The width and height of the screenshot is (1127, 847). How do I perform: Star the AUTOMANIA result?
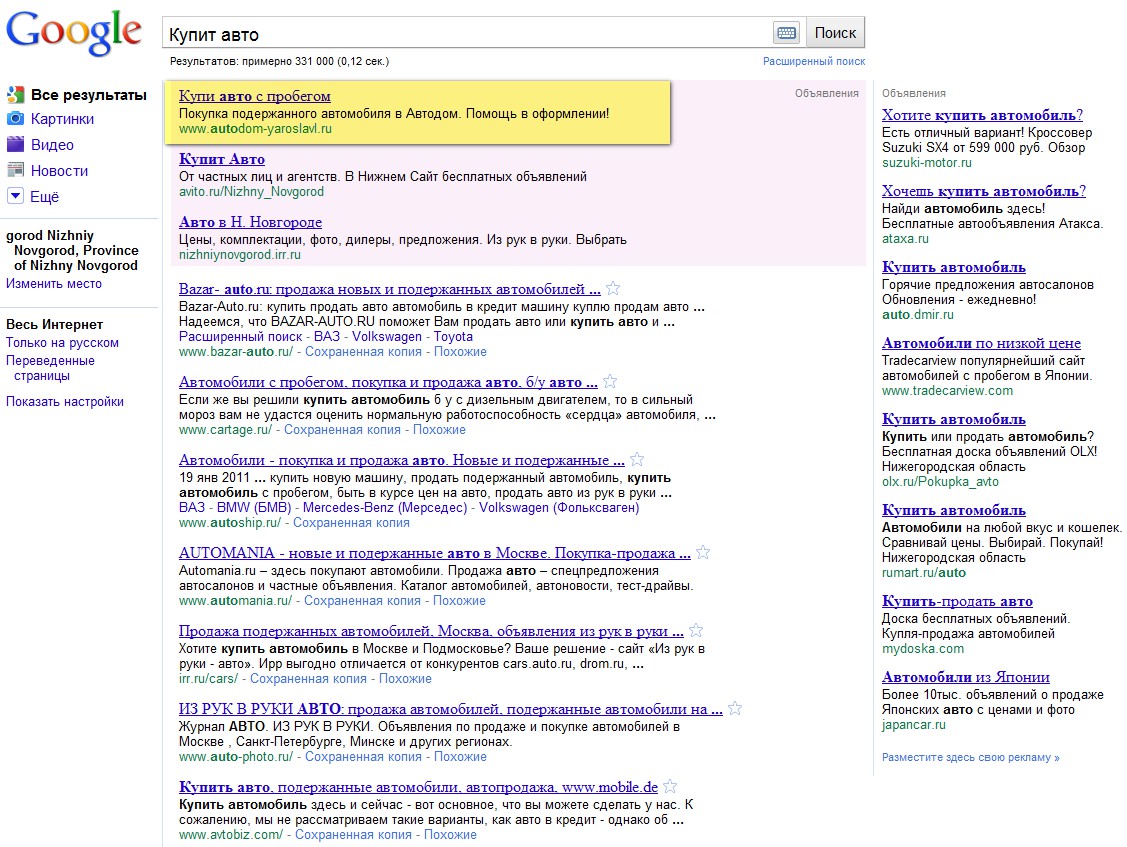pyautogui.click(x=703, y=552)
